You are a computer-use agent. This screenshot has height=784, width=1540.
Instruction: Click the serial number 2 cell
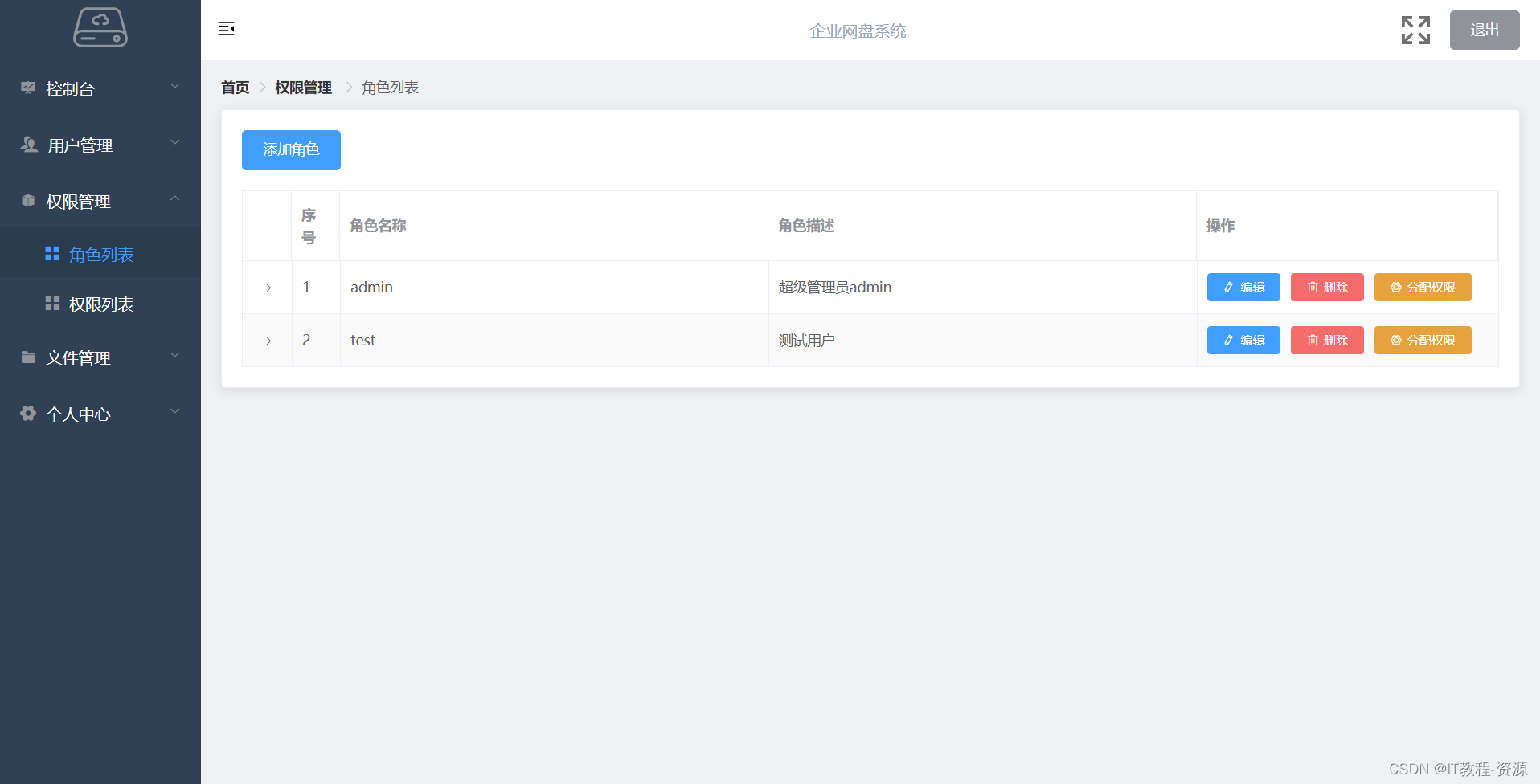coord(316,340)
